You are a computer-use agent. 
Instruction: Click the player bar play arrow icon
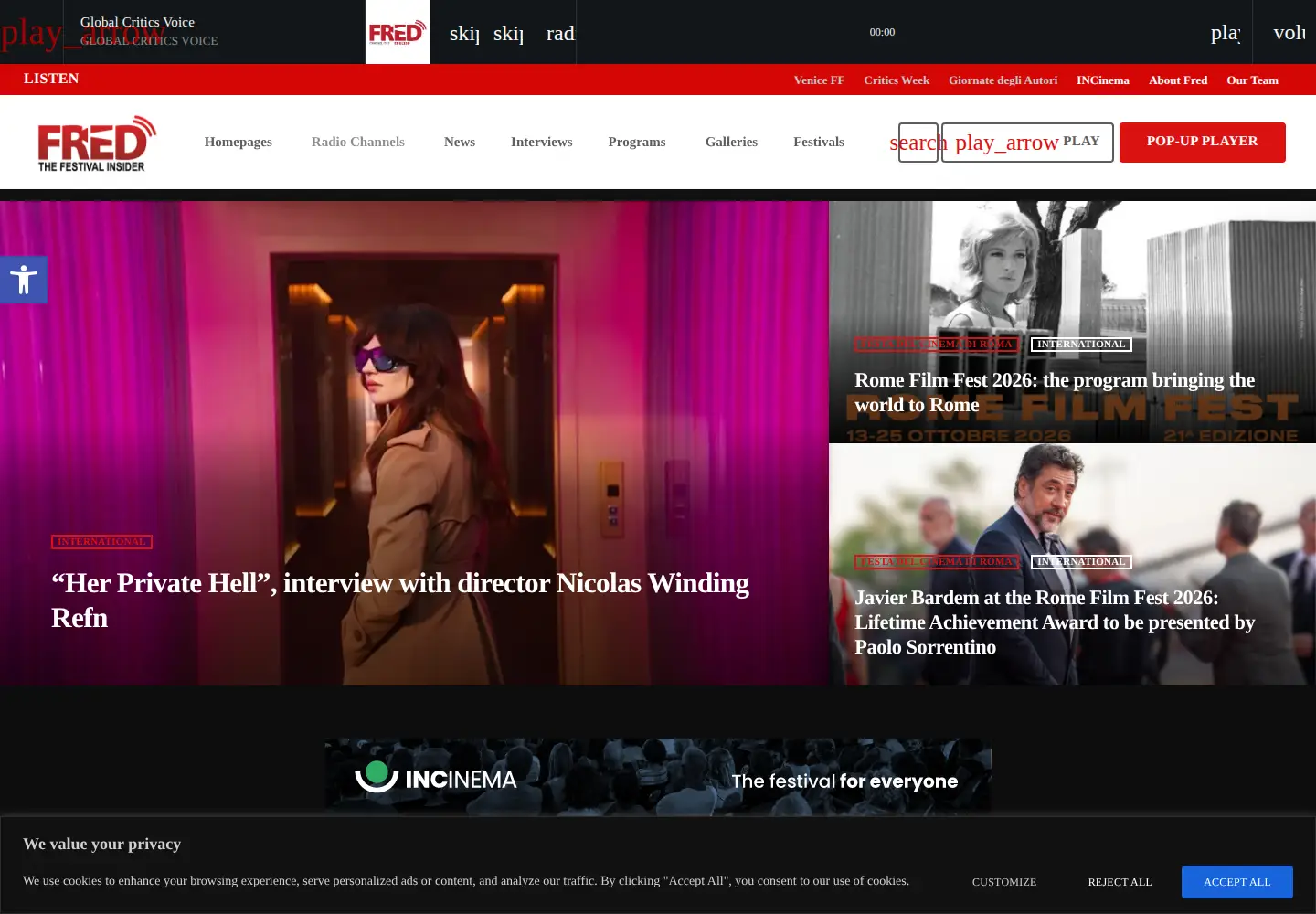(31, 32)
